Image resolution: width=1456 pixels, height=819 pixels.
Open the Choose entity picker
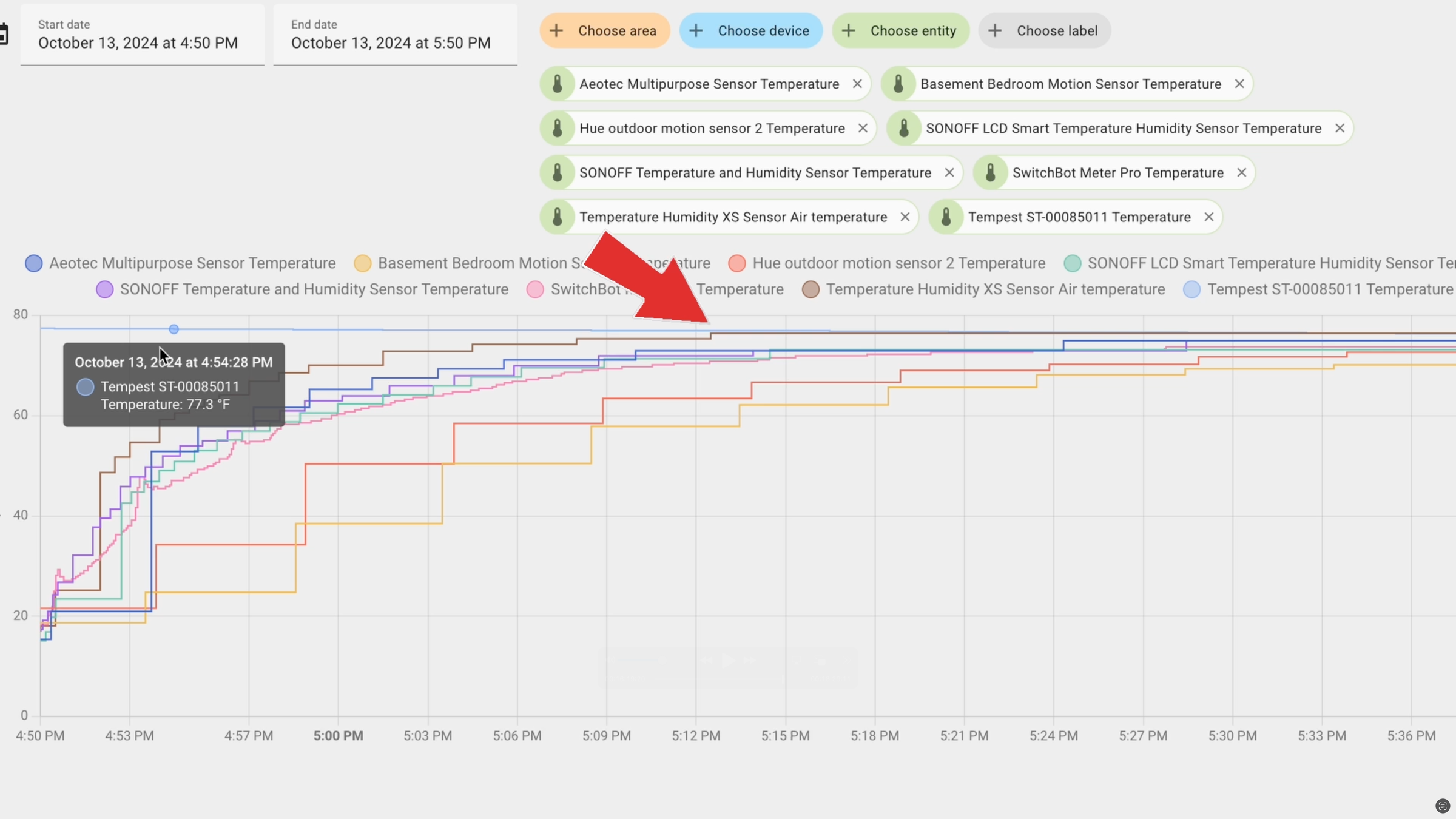tap(900, 30)
